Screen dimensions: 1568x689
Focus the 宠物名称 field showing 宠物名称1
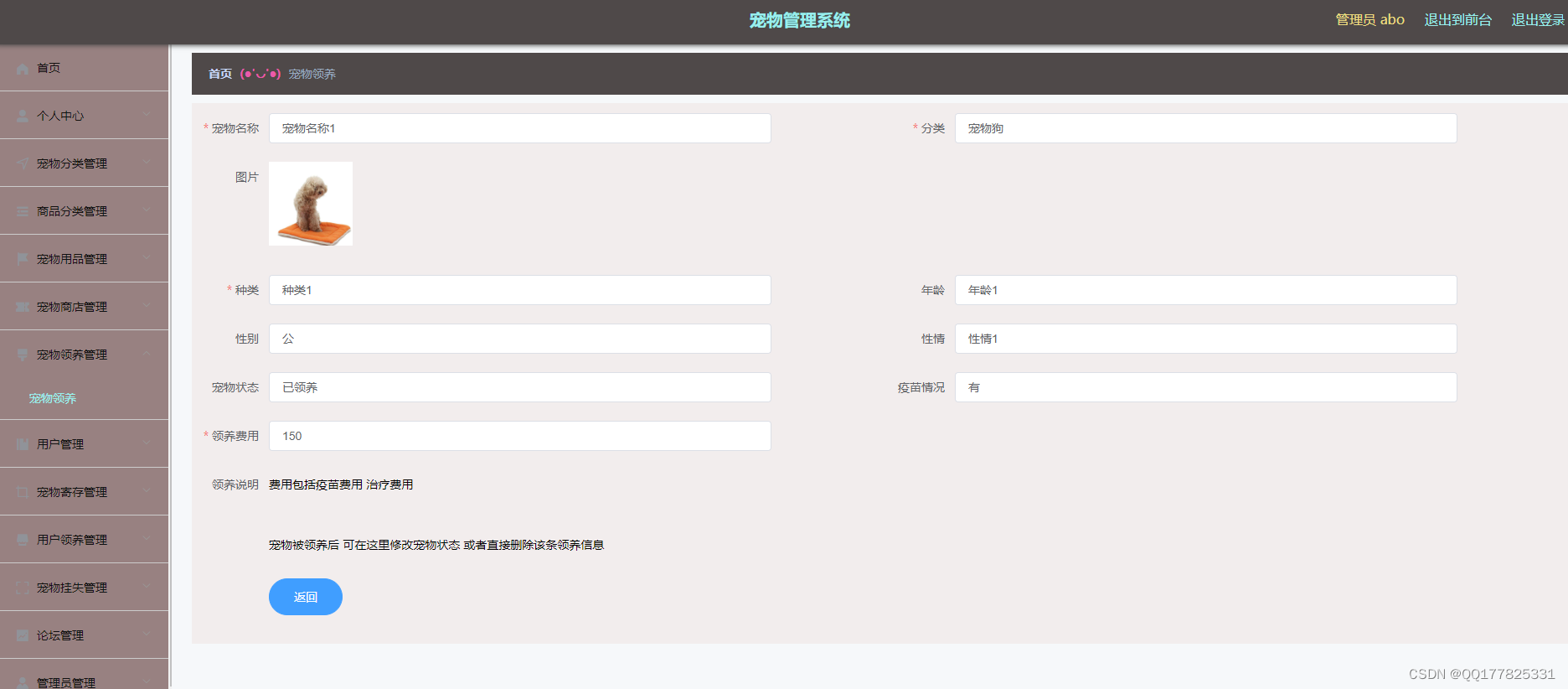coord(520,128)
